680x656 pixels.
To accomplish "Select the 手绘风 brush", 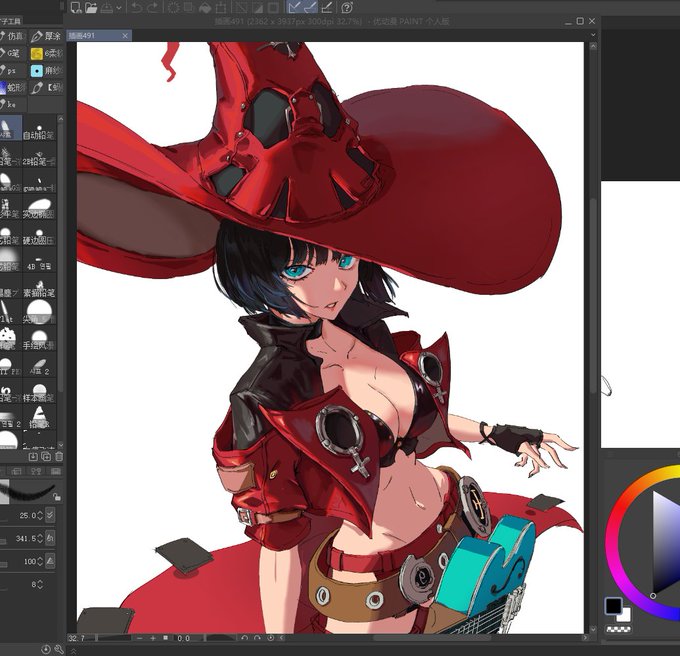I will pyautogui.click(x=39, y=339).
